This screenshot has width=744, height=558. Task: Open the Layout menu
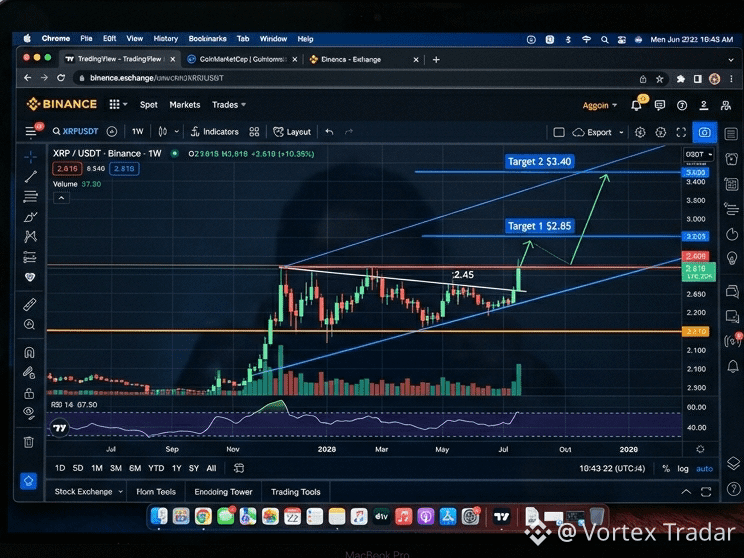point(292,132)
